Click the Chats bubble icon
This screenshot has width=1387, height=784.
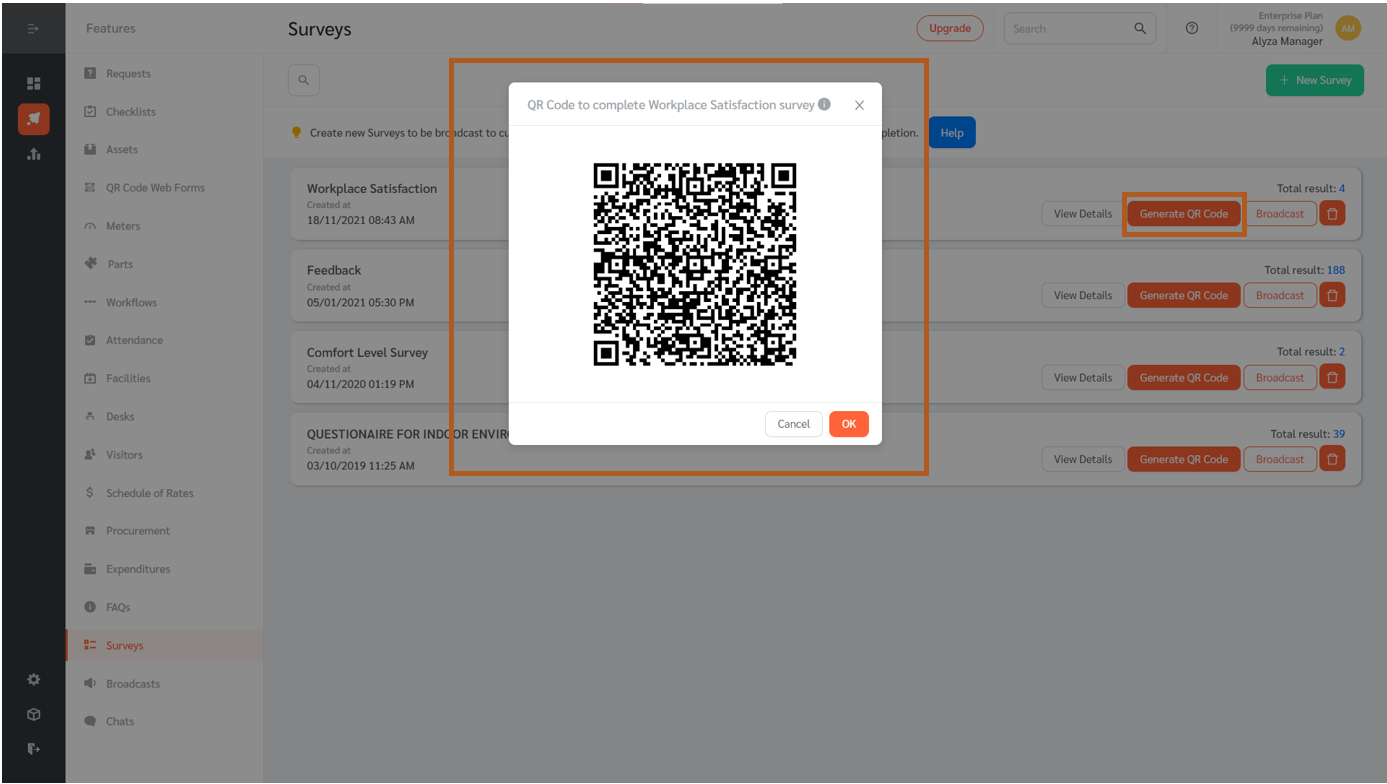[x=89, y=721]
